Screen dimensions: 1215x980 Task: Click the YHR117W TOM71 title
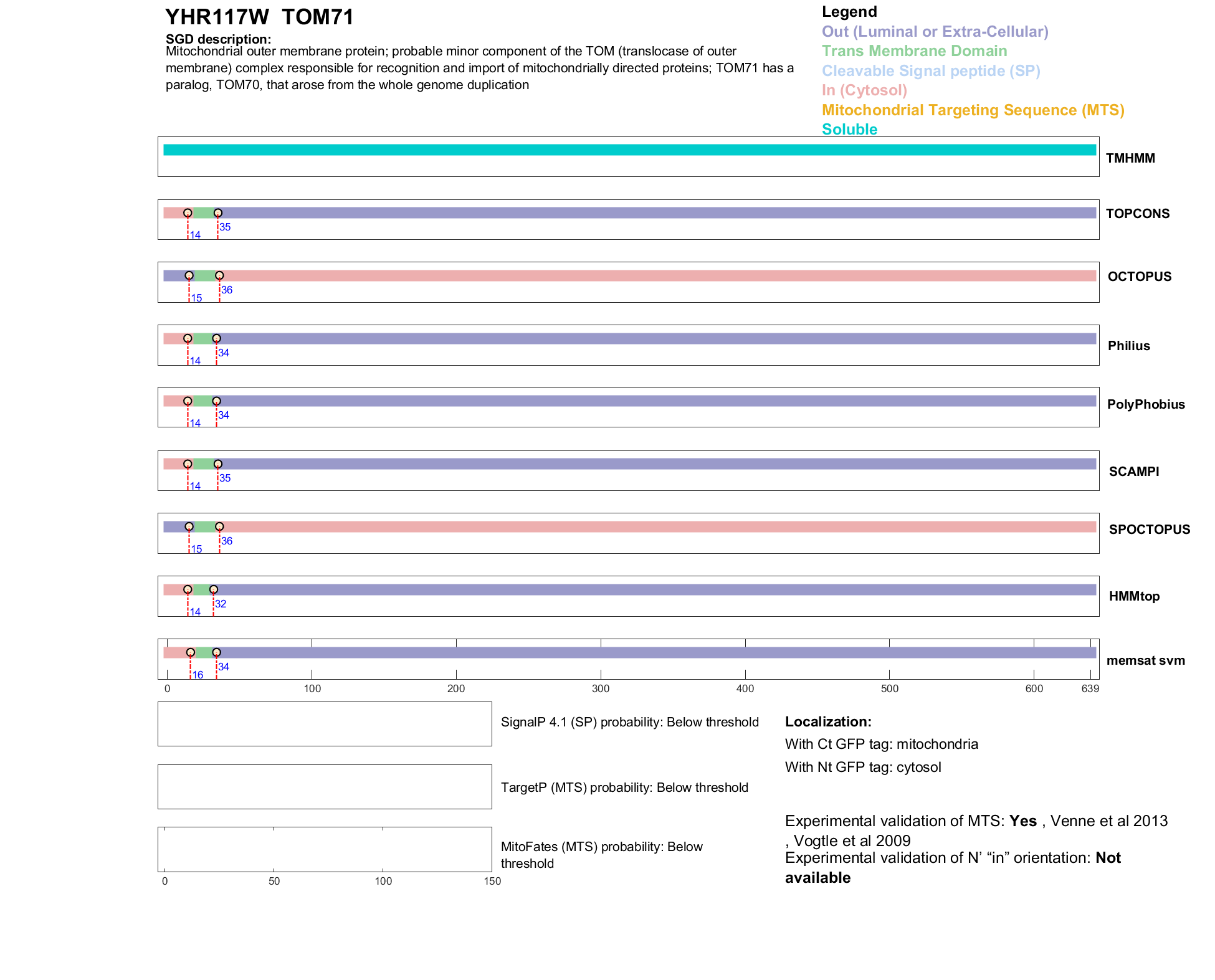coord(259,17)
